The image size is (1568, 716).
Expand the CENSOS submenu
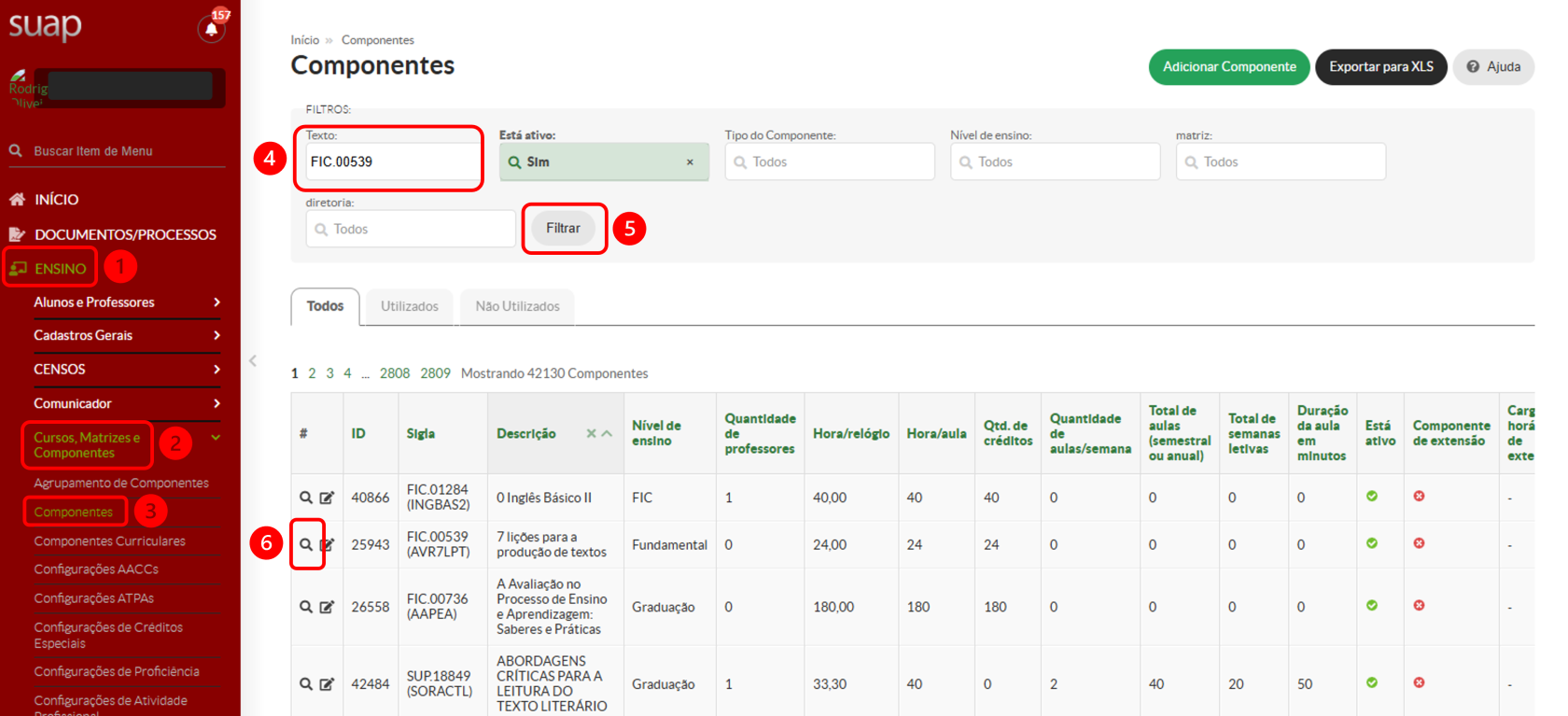point(127,369)
